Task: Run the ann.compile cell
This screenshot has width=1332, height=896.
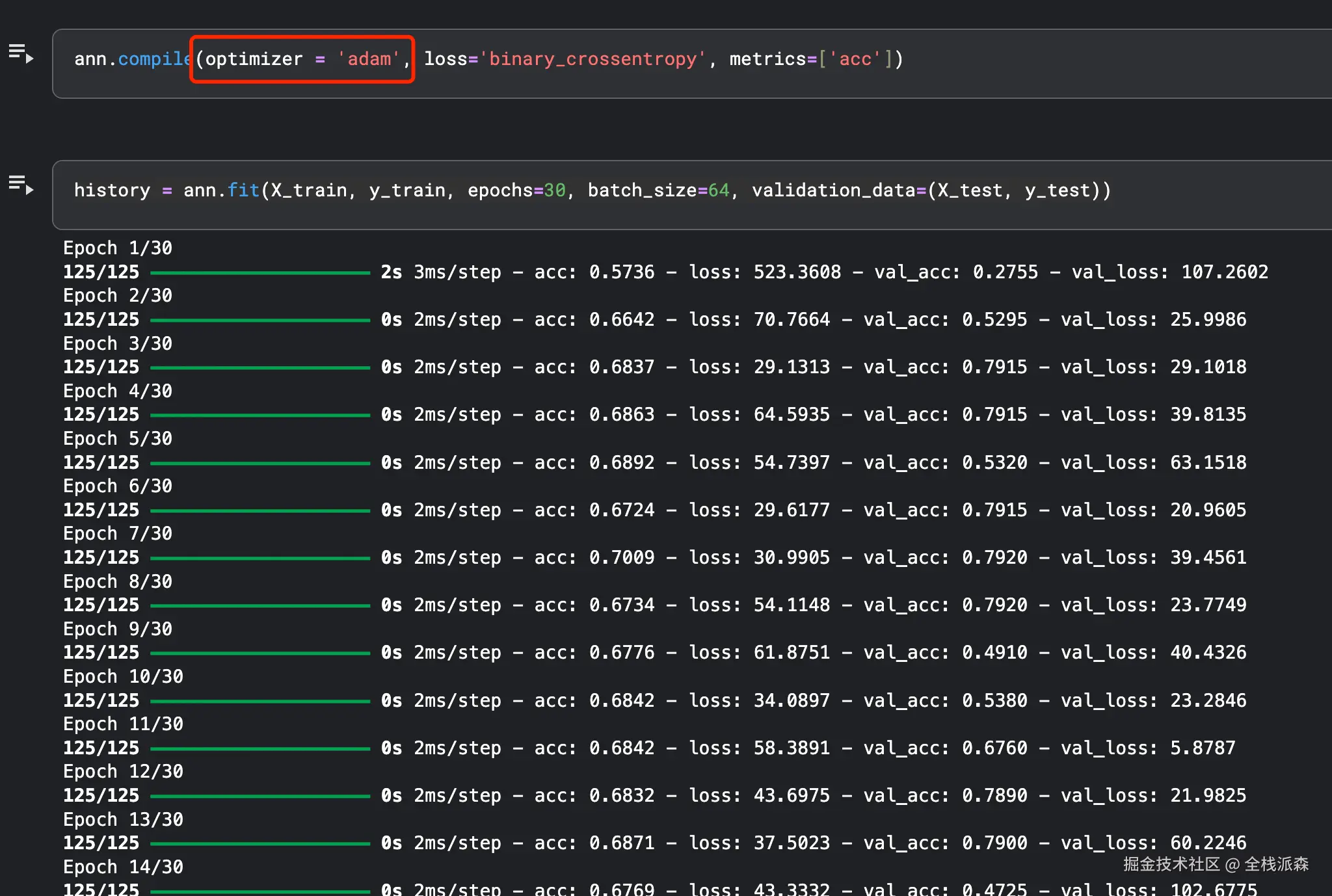Action: [21, 53]
